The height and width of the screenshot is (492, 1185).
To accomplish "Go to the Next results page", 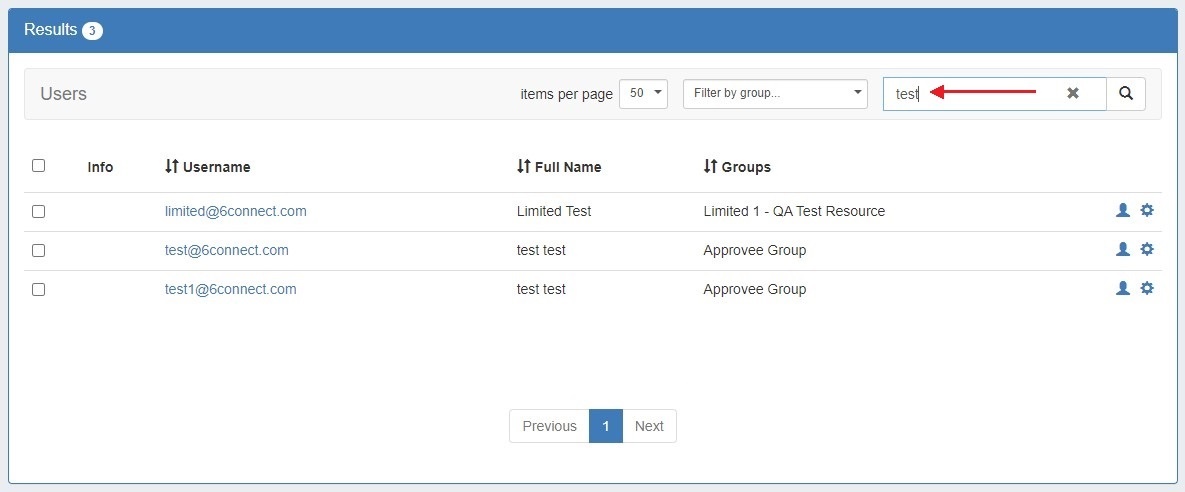I will 649,426.
